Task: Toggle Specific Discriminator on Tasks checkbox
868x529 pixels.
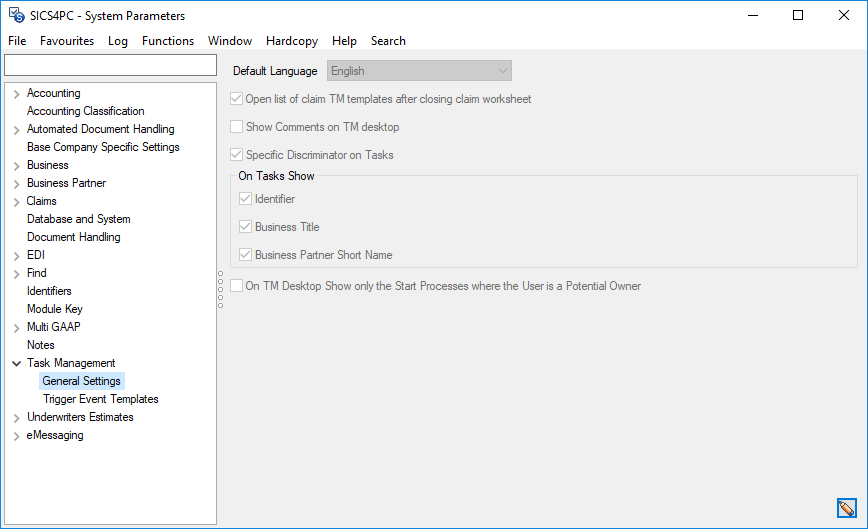Action: click(x=236, y=155)
